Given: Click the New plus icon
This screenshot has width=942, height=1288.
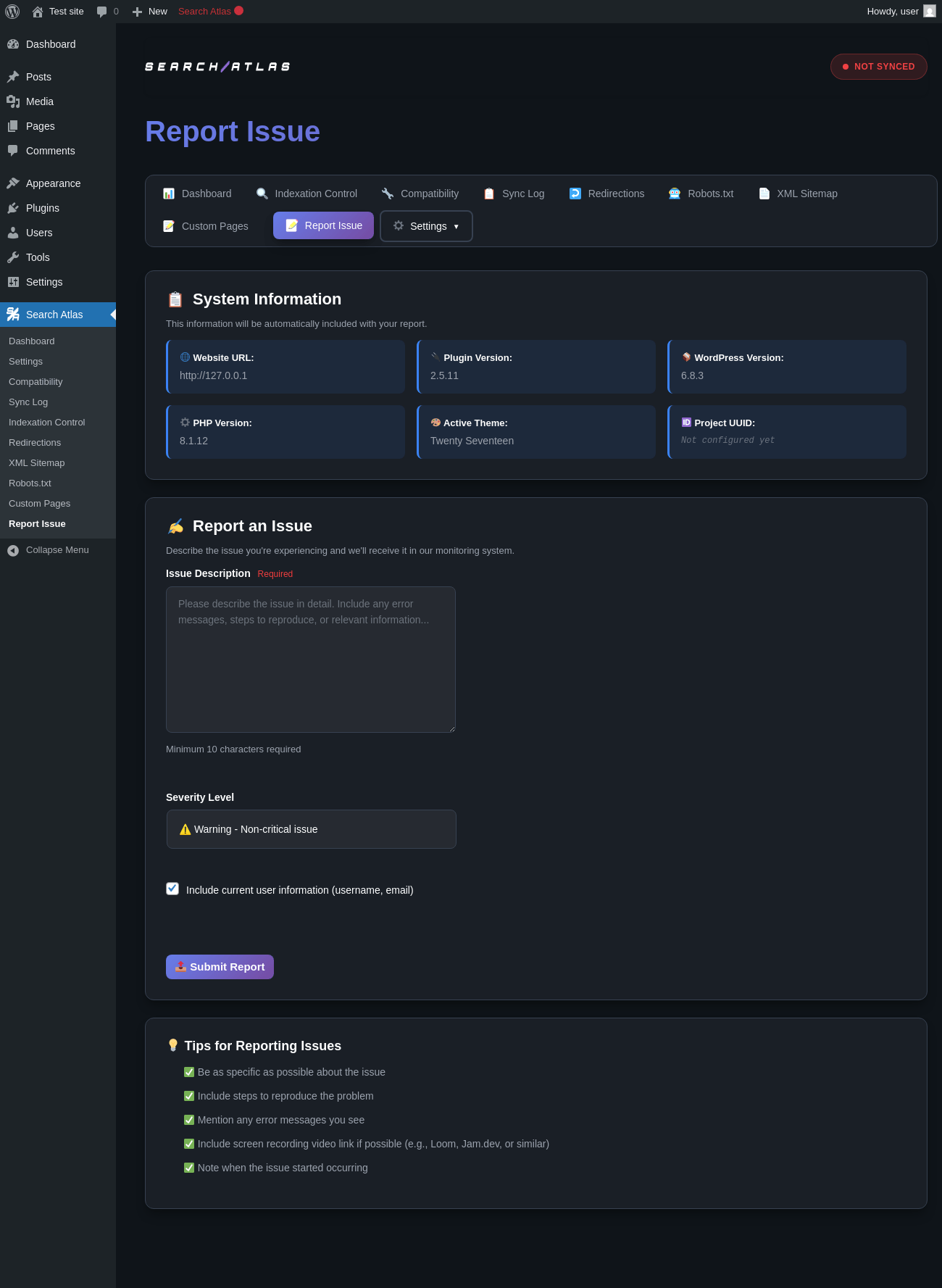Looking at the screenshot, I should coord(137,12).
